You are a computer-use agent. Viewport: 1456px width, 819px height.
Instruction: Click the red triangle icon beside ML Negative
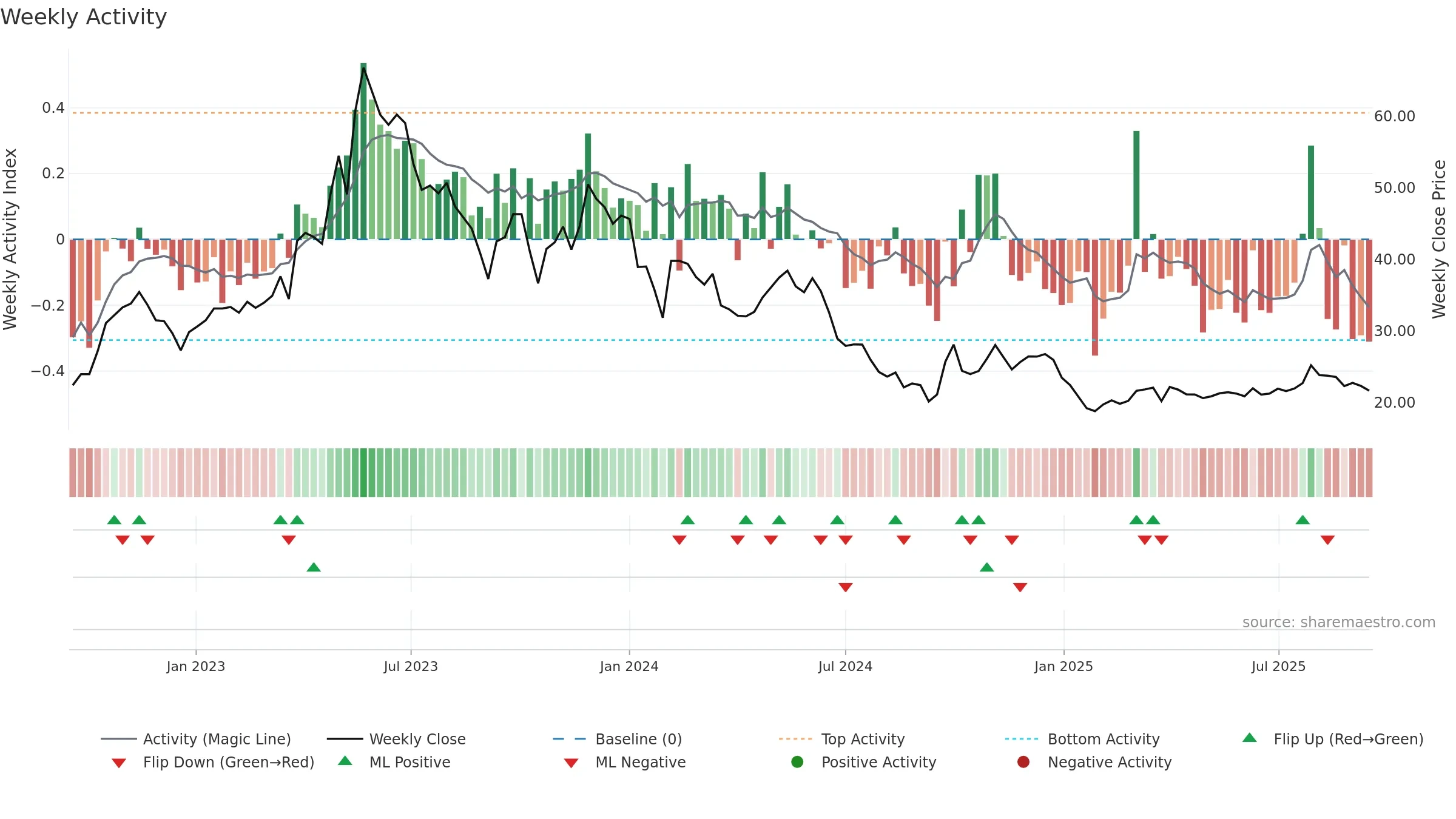point(571,763)
